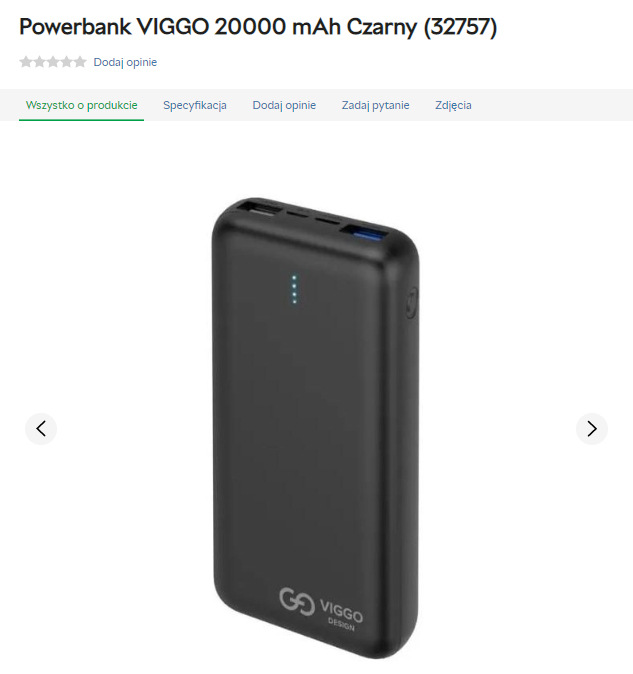Click the side power button in photo
Viewport: 633px width, 674px height.
[411, 303]
